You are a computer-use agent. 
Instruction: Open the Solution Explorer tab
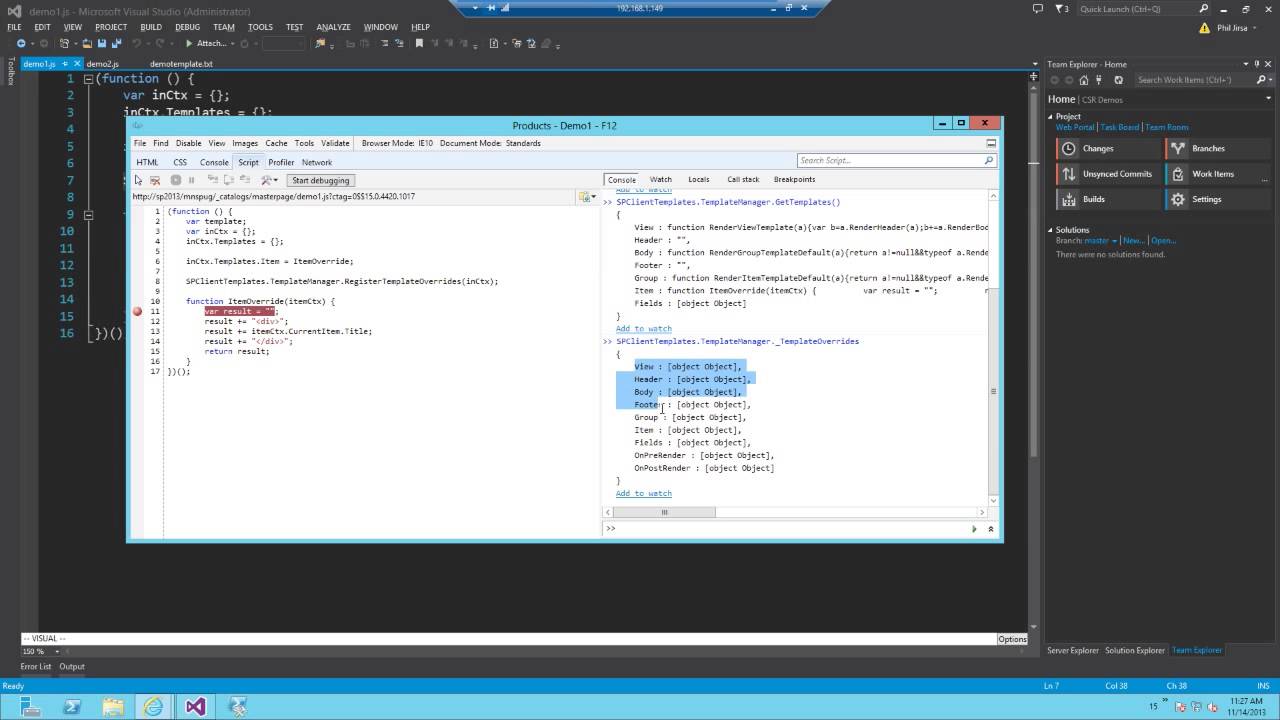click(1135, 650)
